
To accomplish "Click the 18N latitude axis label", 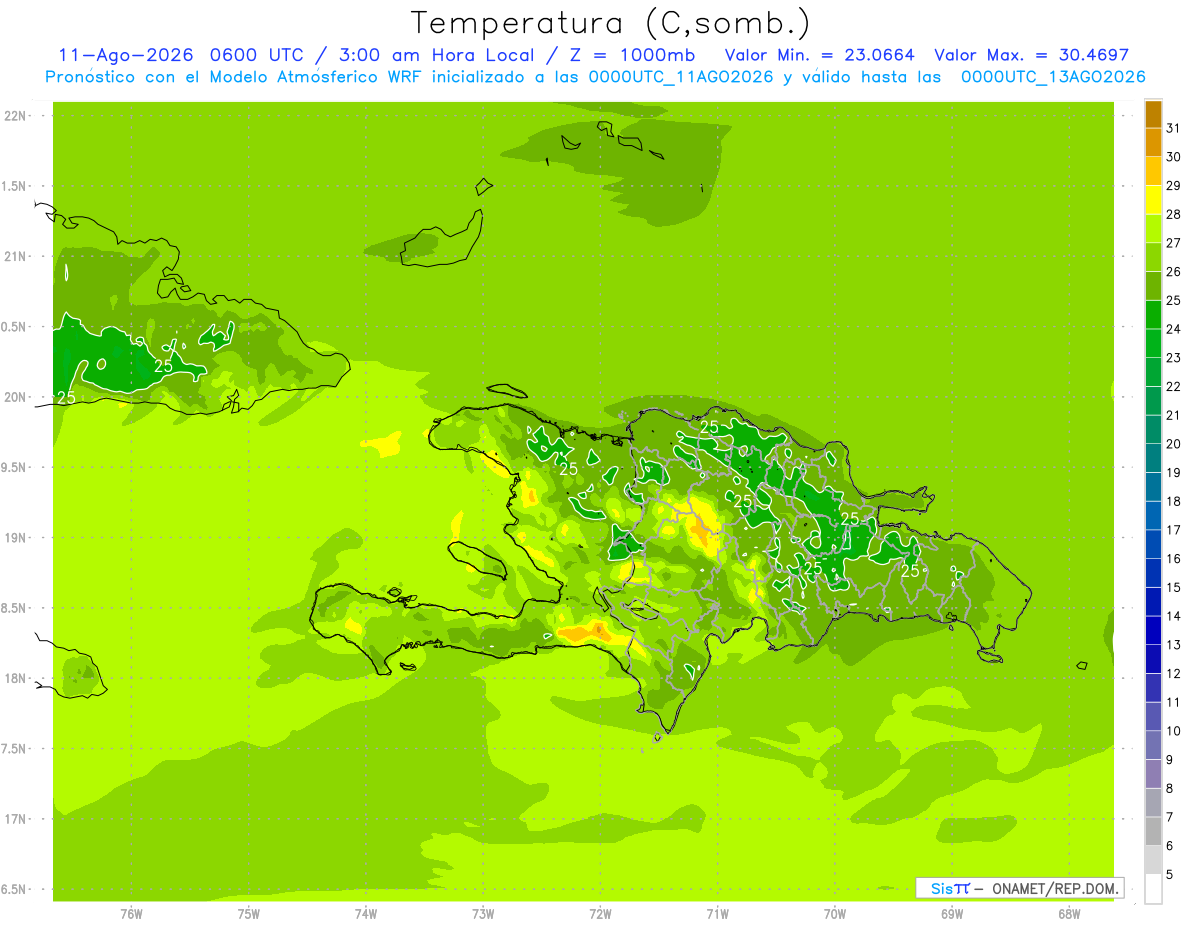I will (18, 678).
